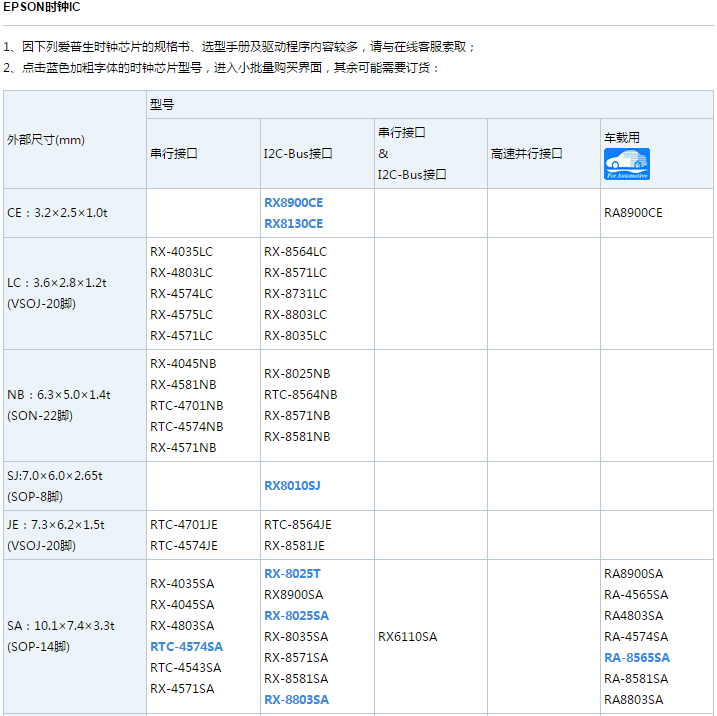Open the RX8900CE product link

(x=293, y=202)
